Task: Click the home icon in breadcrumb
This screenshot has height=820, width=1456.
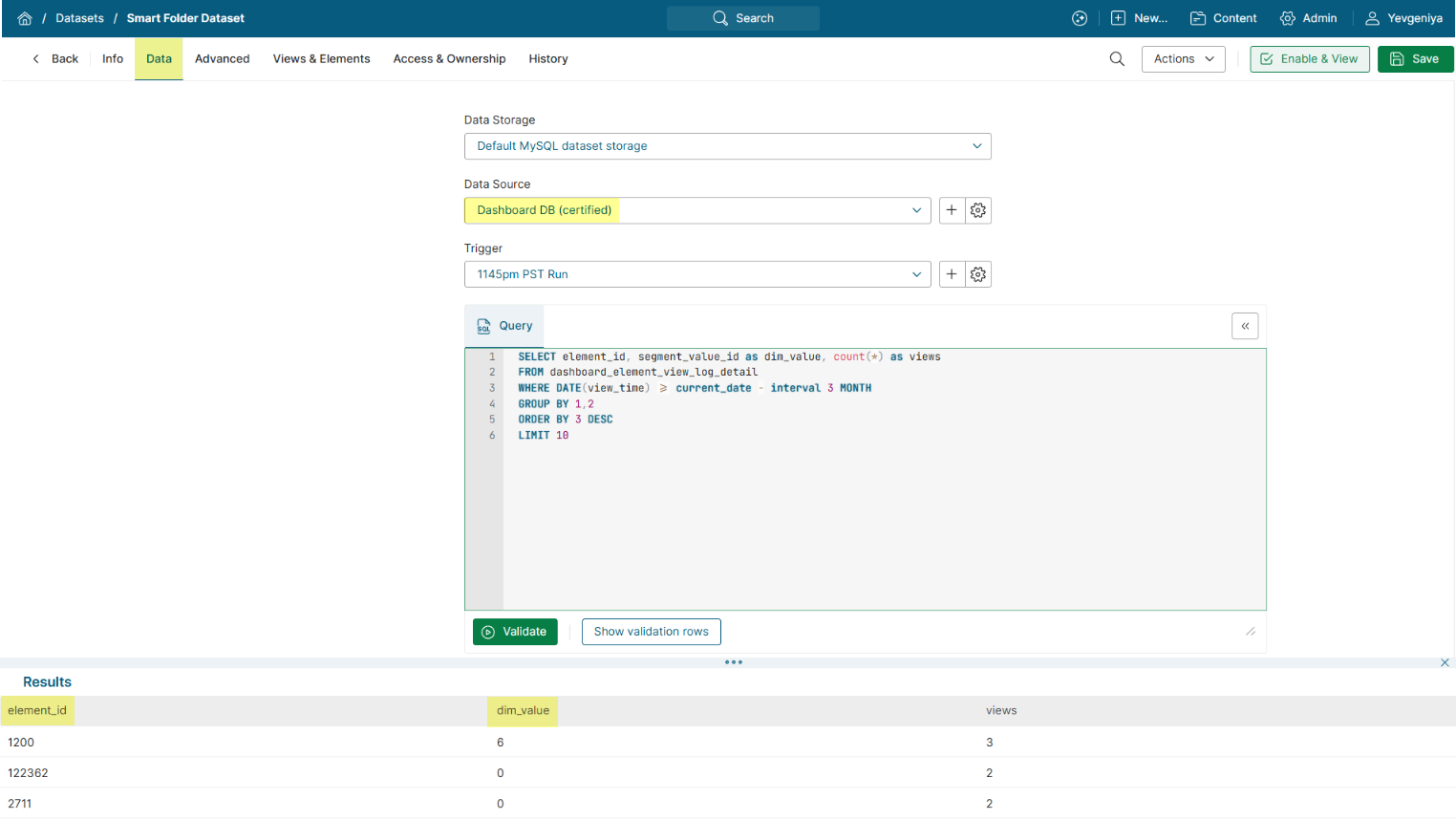Action: tap(25, 18)
